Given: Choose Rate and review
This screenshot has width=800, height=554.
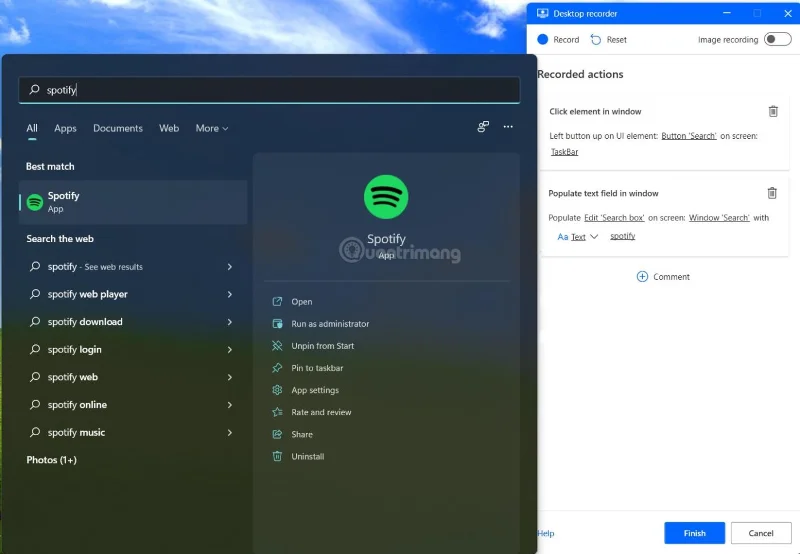Looking at the screenshot, I should [321, 412].
